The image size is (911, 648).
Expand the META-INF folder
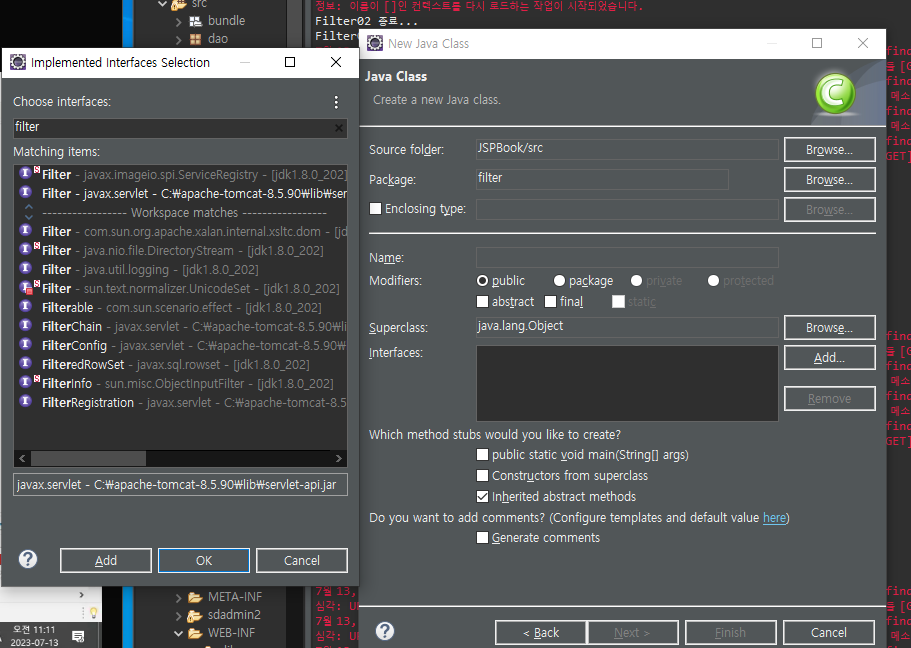178,597
